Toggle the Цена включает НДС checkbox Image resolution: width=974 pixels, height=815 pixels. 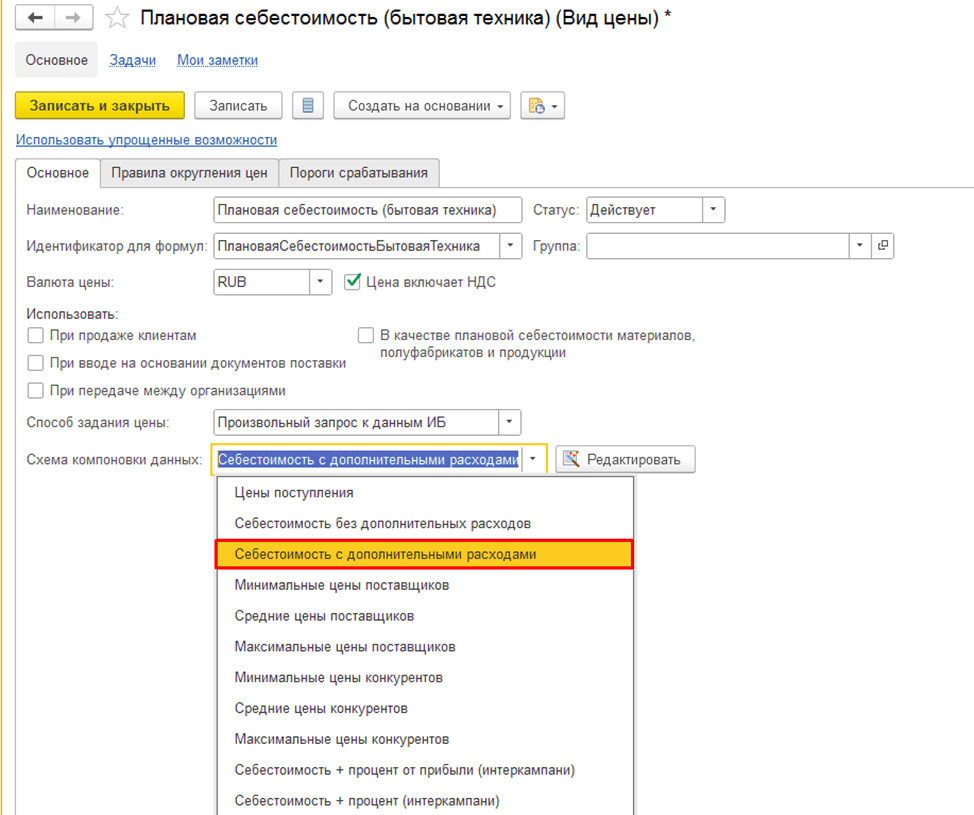coord(352,282)
